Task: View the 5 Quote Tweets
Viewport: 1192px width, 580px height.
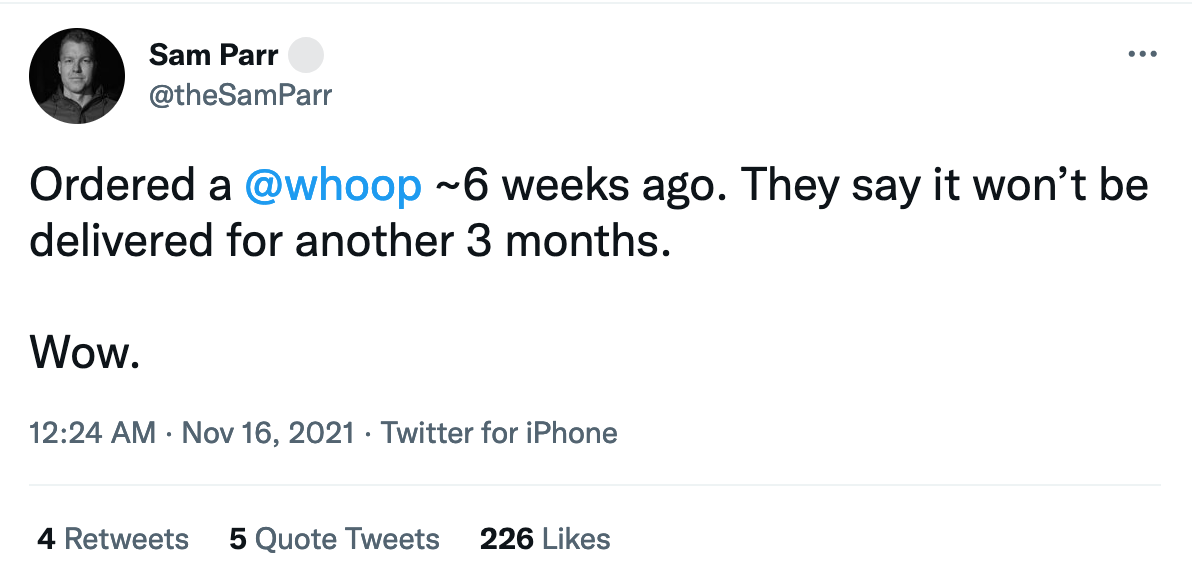Action: 347,539
